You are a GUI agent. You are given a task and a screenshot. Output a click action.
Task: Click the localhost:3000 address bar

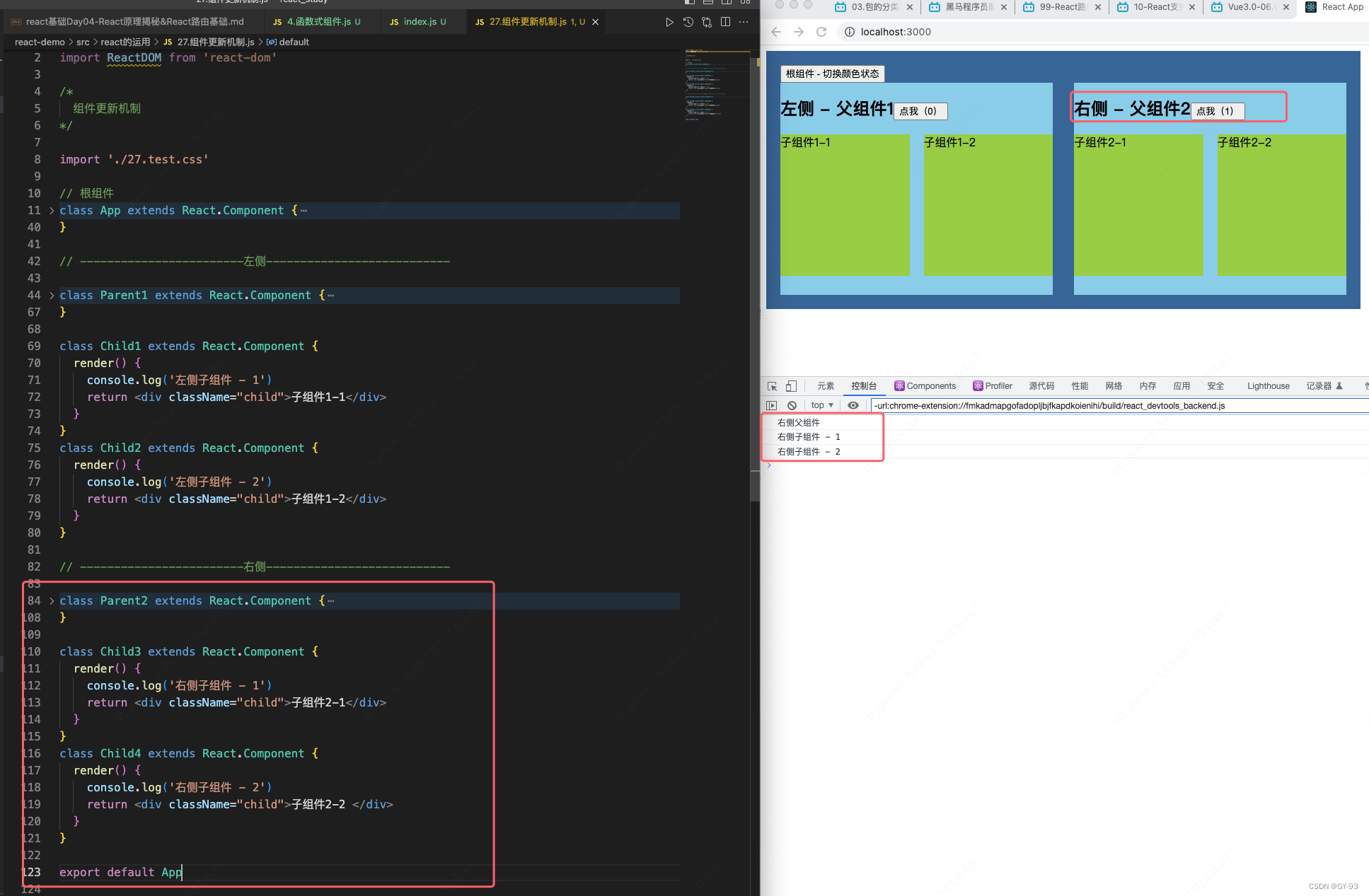[1104, 32]
